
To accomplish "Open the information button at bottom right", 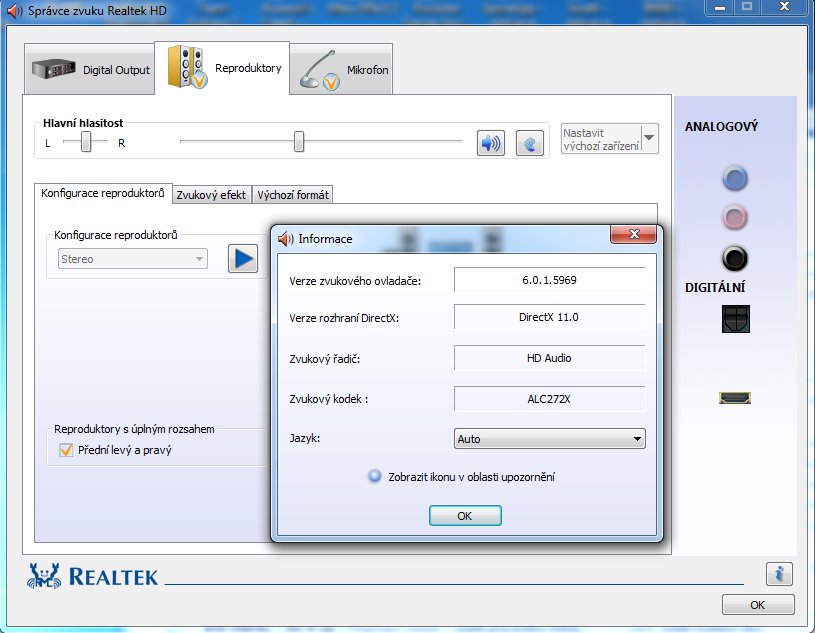I will coord(779,574).
